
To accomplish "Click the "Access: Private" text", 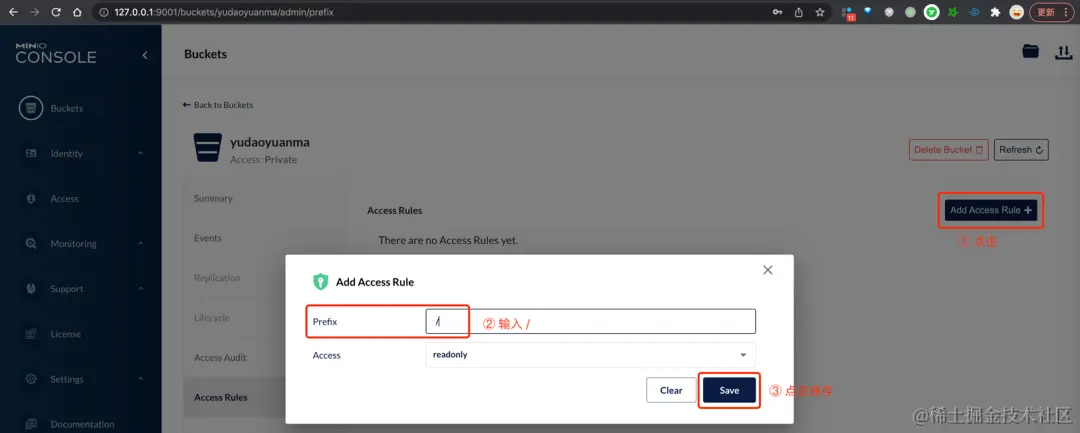I will (264, 160).
